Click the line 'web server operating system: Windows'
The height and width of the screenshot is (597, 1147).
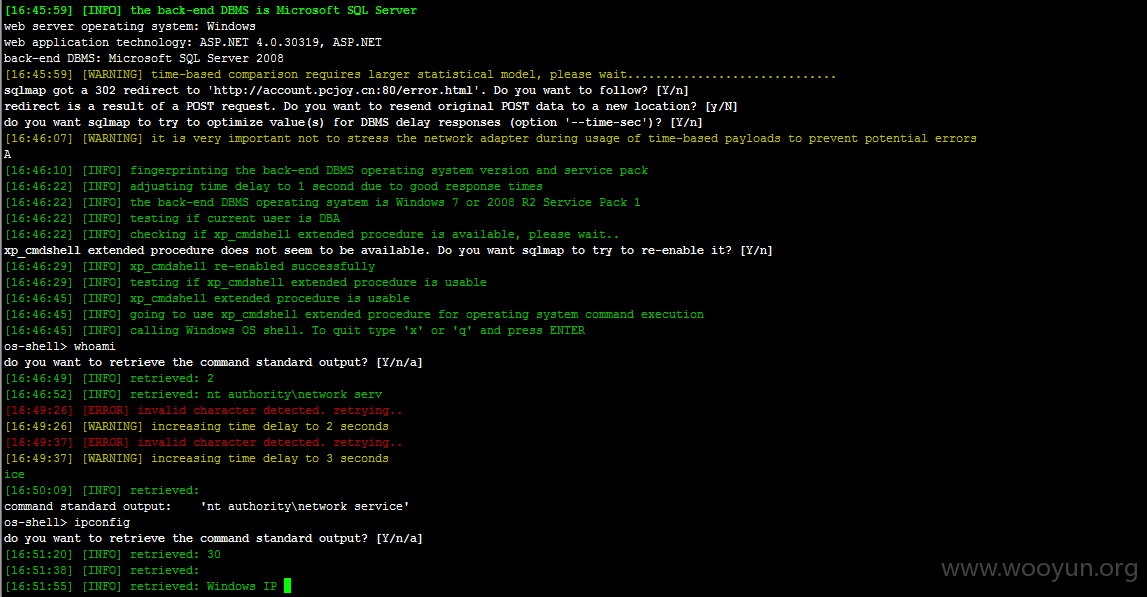click(129, 26)
